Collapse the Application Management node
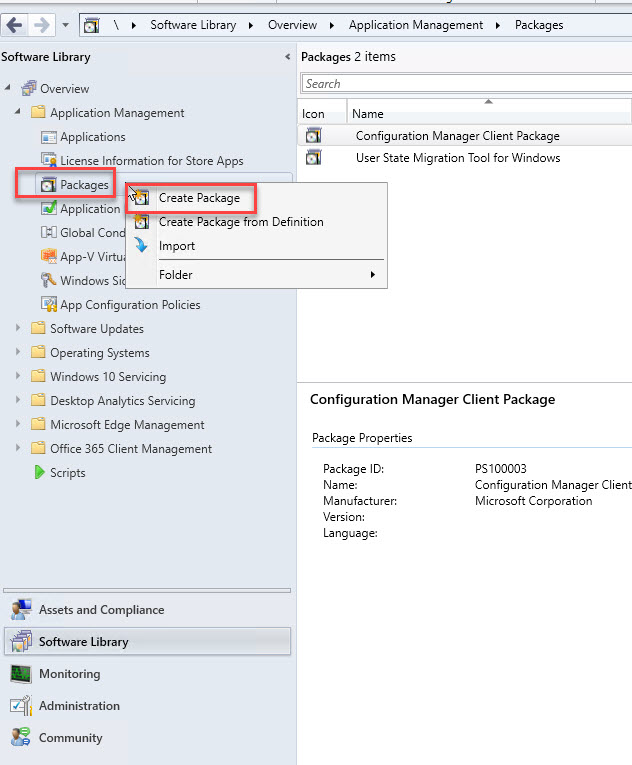This screenshot has height=765, width=632. (x=18, y=113)
